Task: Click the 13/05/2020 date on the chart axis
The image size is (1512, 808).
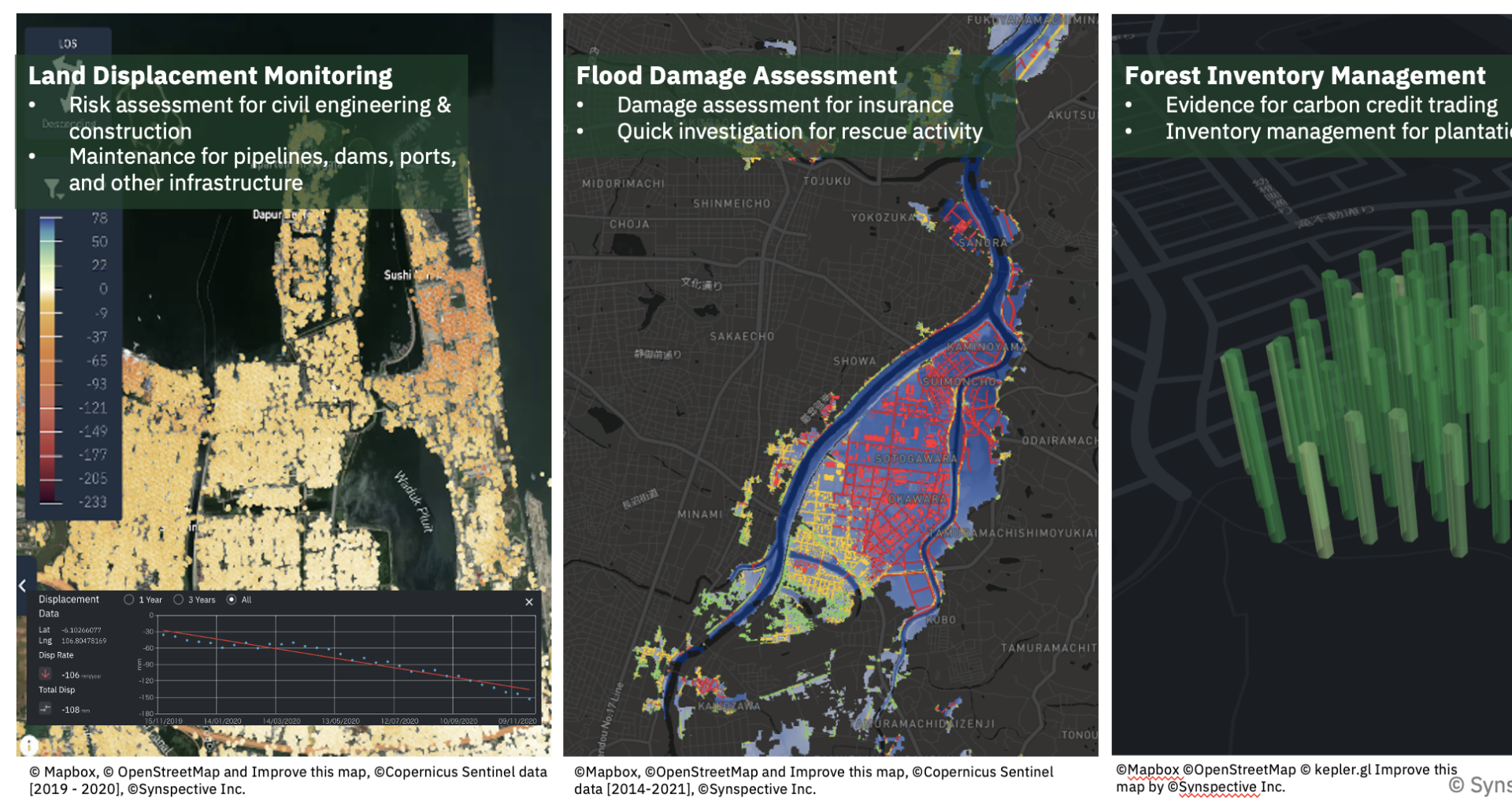Action: (340, 721)
